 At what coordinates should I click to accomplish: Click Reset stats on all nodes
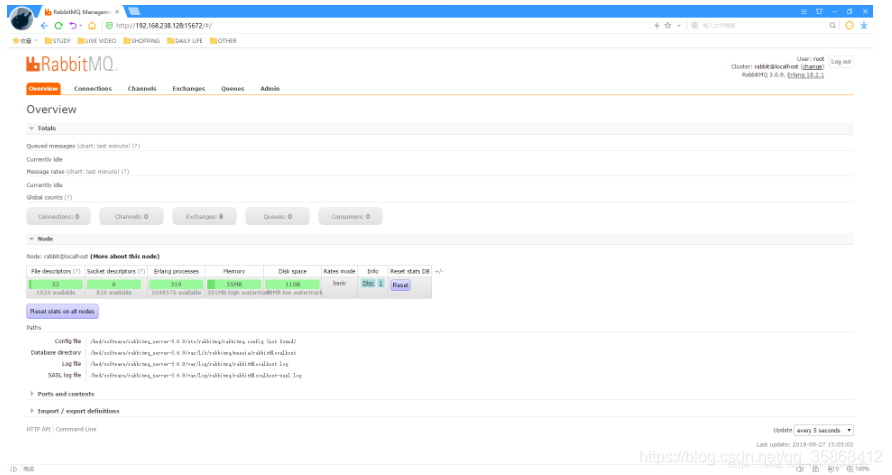pos(63,311)
